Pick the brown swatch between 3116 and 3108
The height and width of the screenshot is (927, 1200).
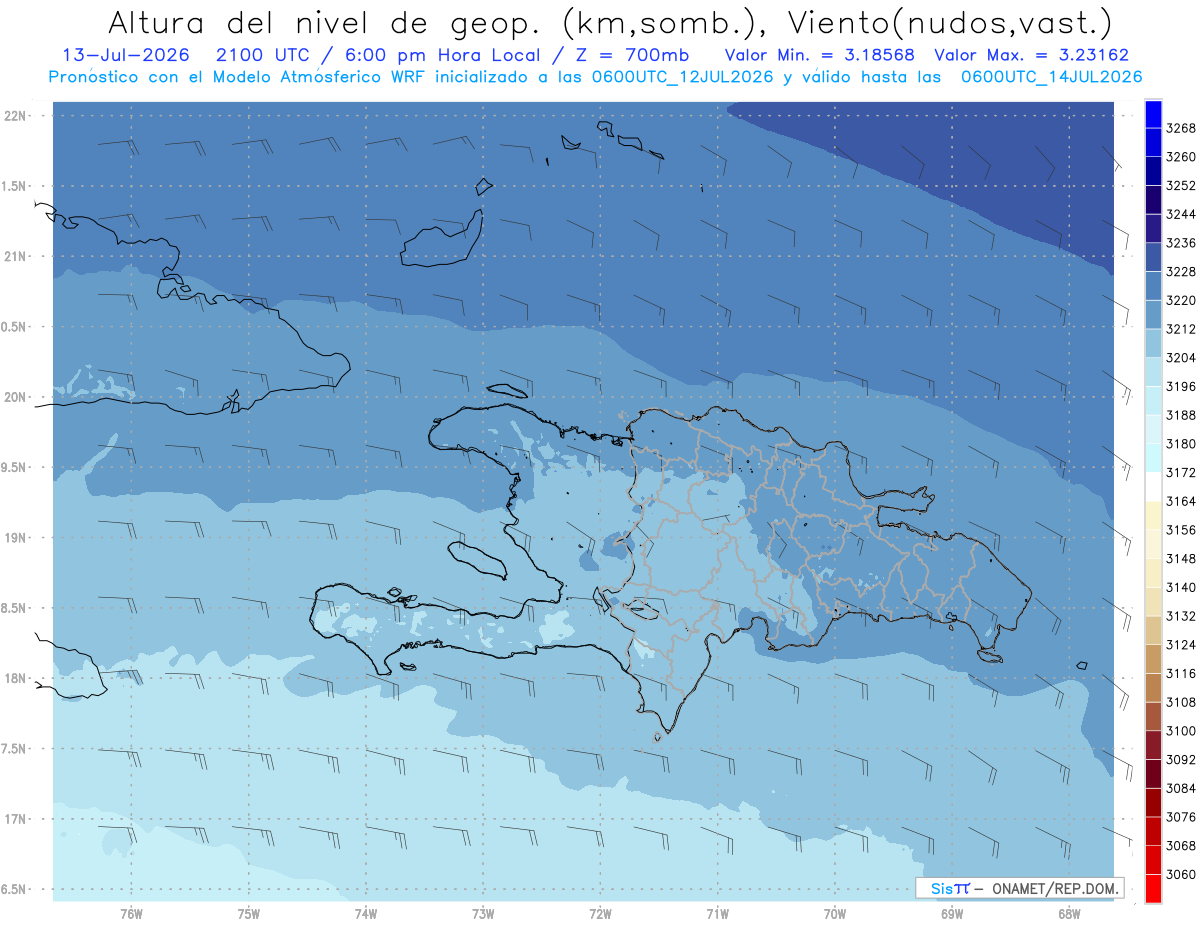coord(1153,687)
